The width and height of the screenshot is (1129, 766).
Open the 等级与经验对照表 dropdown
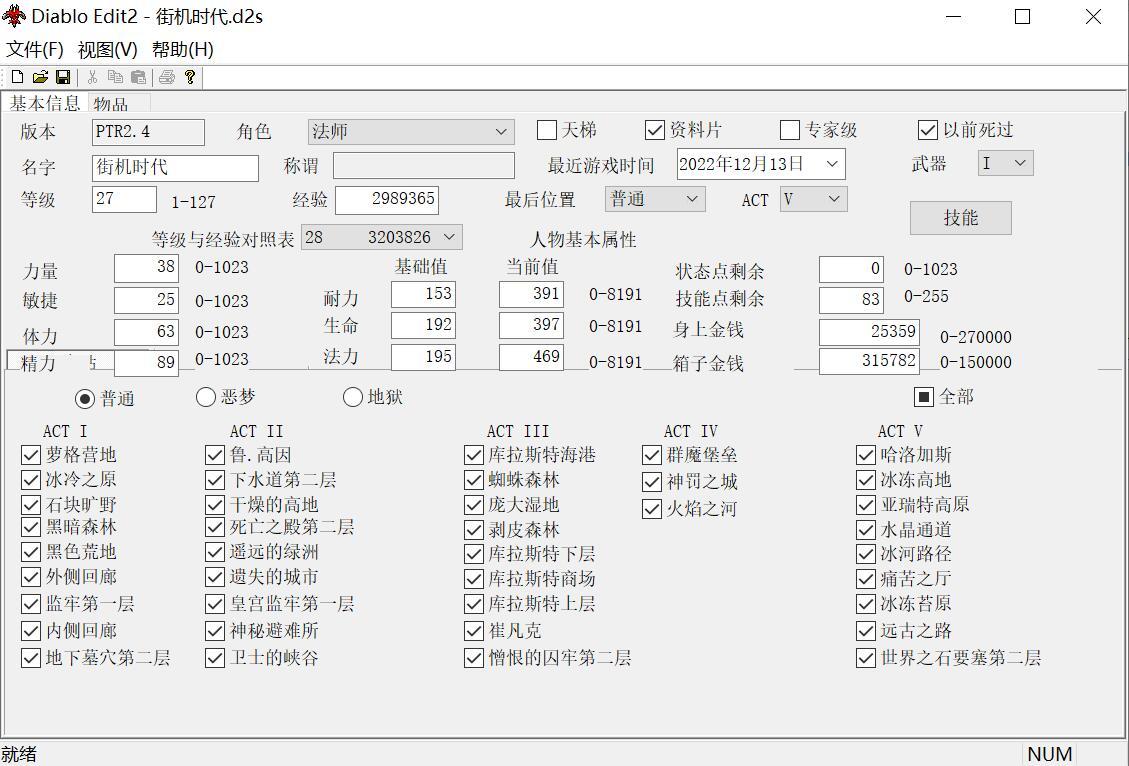click(382, 237)
